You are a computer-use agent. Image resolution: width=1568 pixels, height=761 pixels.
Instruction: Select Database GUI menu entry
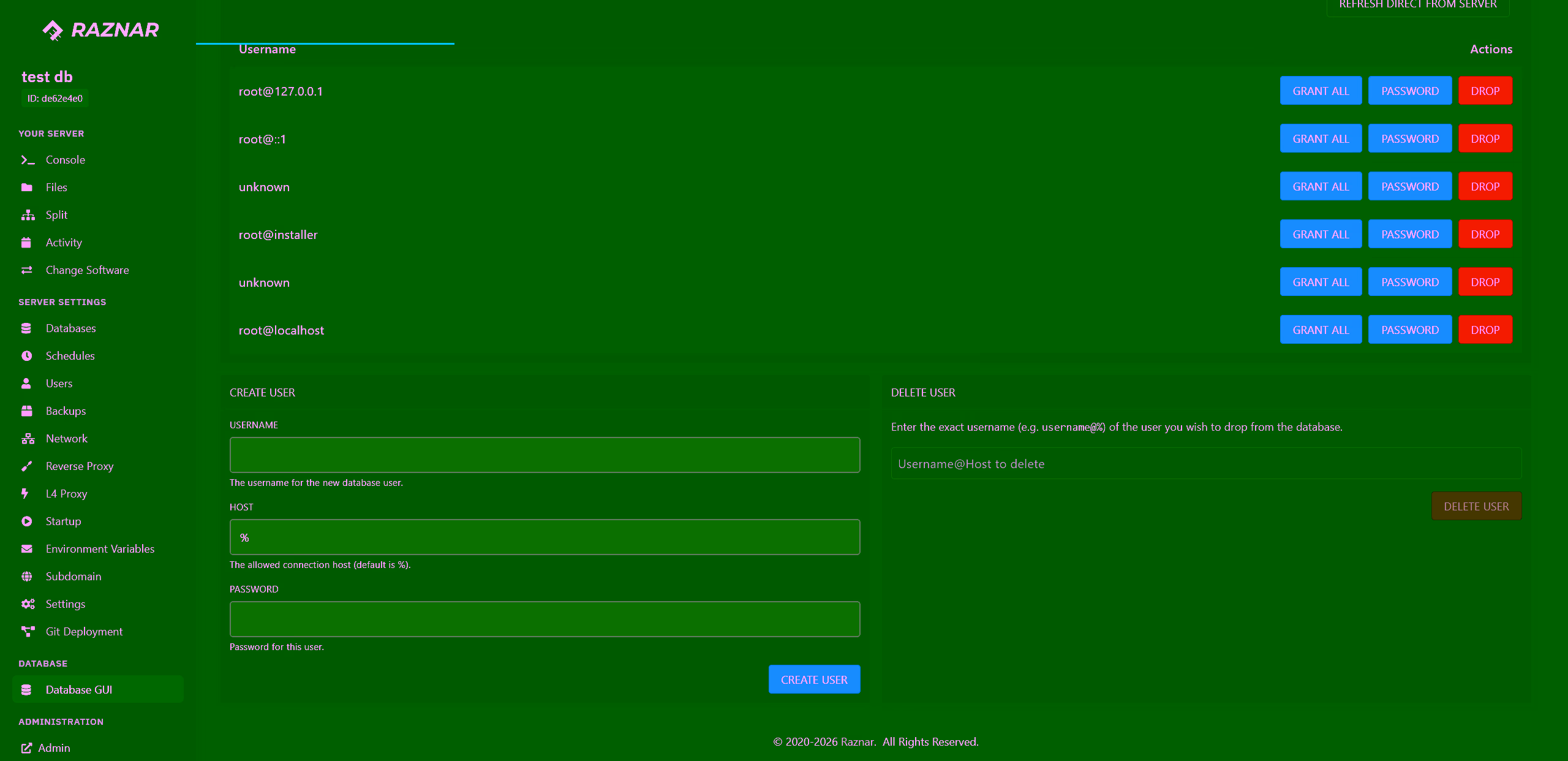[98, 690]
